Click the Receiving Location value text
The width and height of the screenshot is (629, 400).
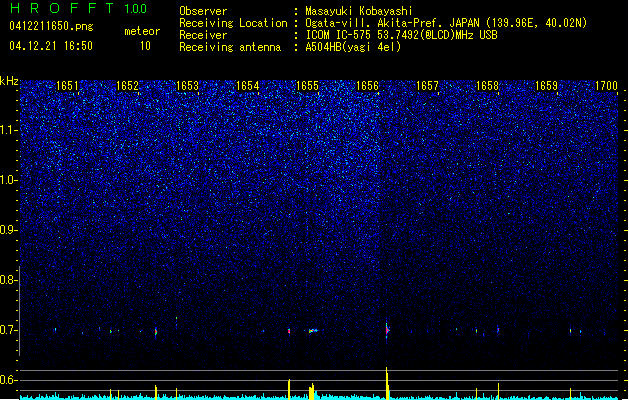click(x=446, y=23)
